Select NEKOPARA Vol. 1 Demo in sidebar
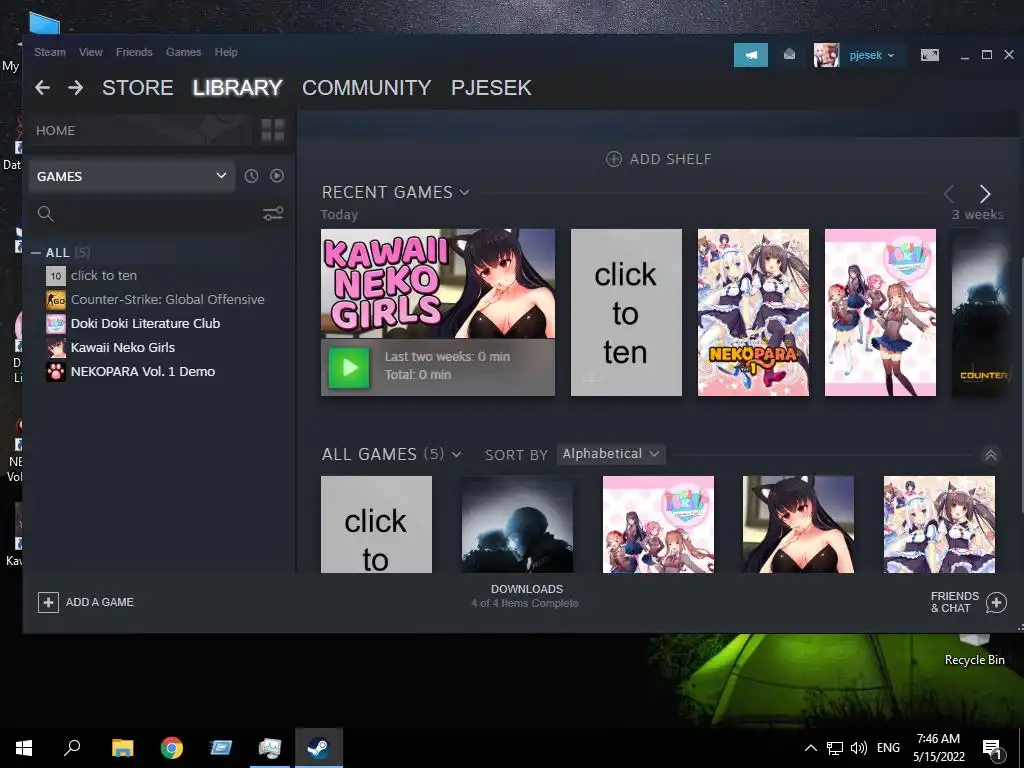1024x768 pixels. click(x=142, y=372)
